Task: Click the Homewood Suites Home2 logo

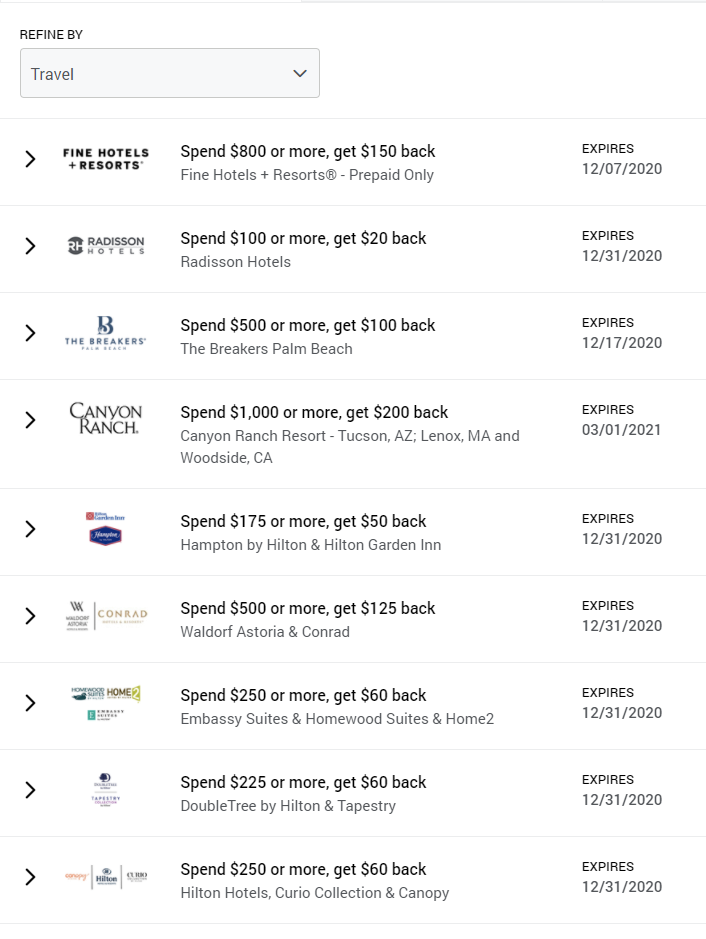Action: point(105,702)
